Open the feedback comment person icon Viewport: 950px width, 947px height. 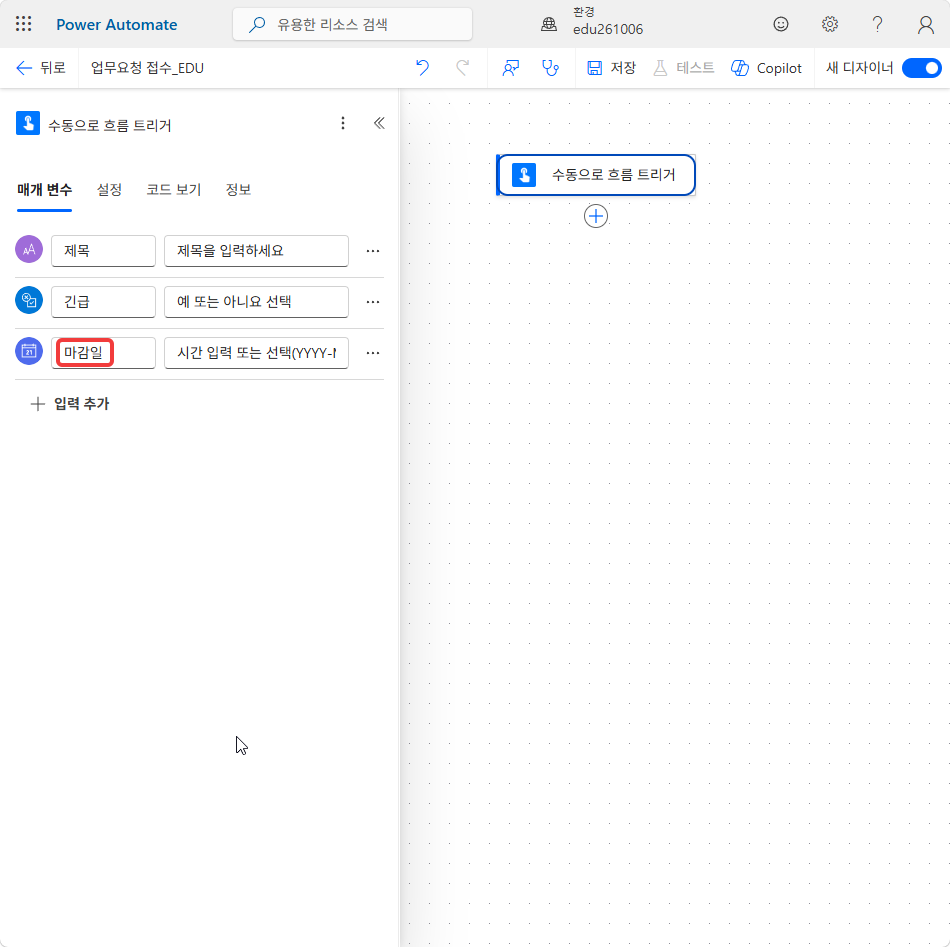pos(511,68)
